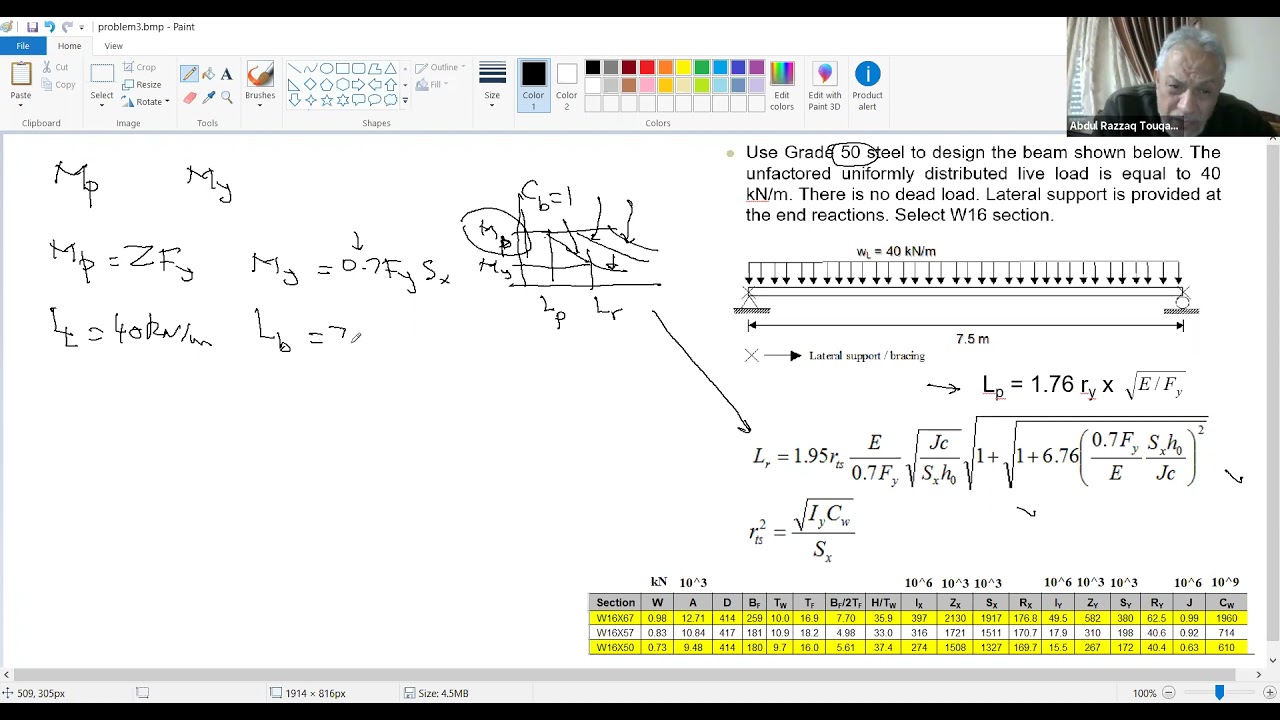Click the zoom out minus button
The image size is (1280, 720).
(x=1168, y=693)
